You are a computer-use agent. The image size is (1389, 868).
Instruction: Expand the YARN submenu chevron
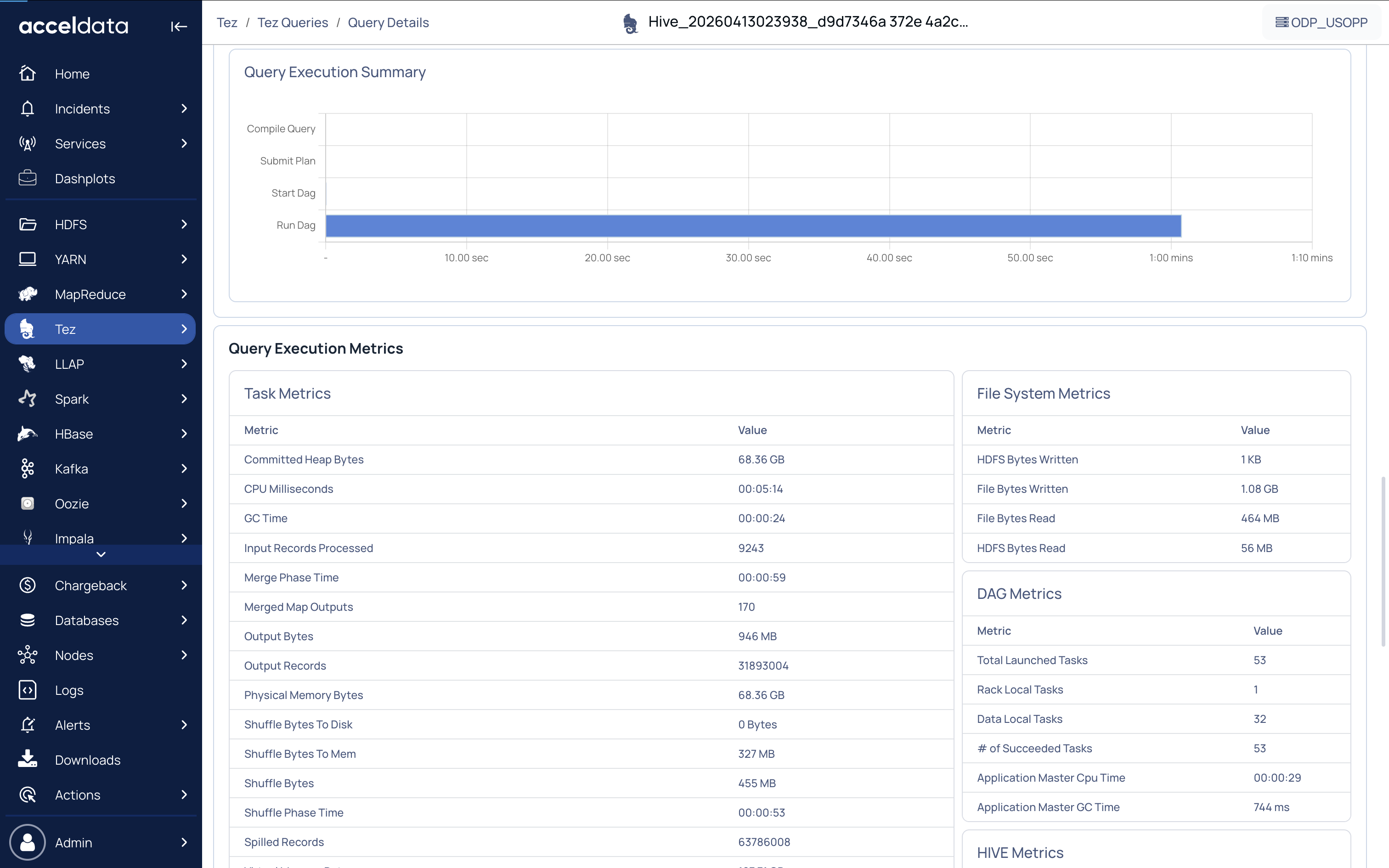click(184, 259)
